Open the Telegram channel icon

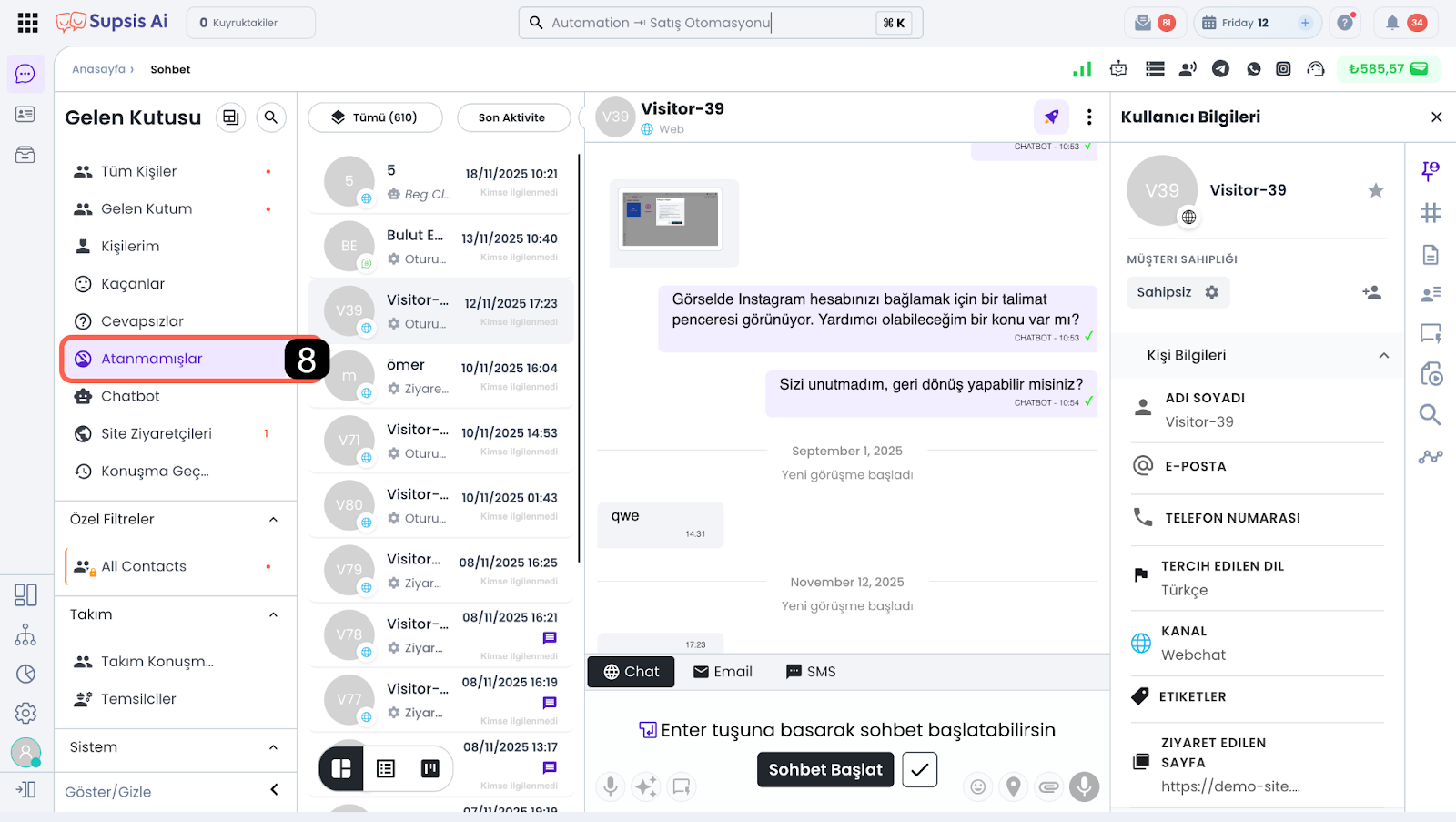coord(1220,69)
